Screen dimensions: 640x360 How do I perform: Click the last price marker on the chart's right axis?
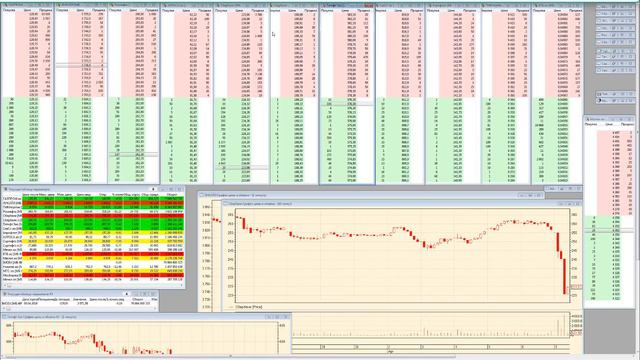coord(576,287)
